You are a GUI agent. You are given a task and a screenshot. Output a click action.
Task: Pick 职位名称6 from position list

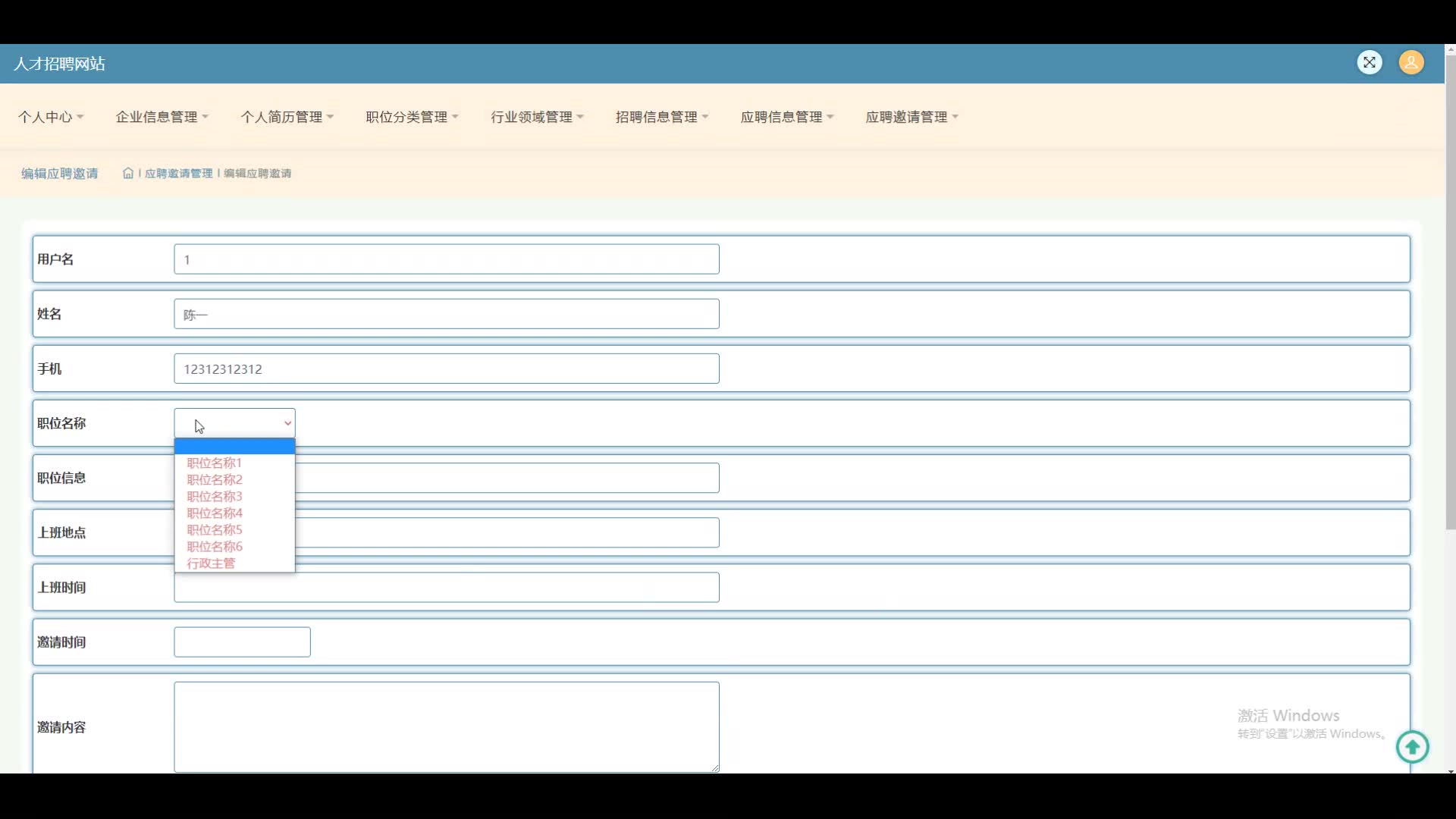point(214,546)
